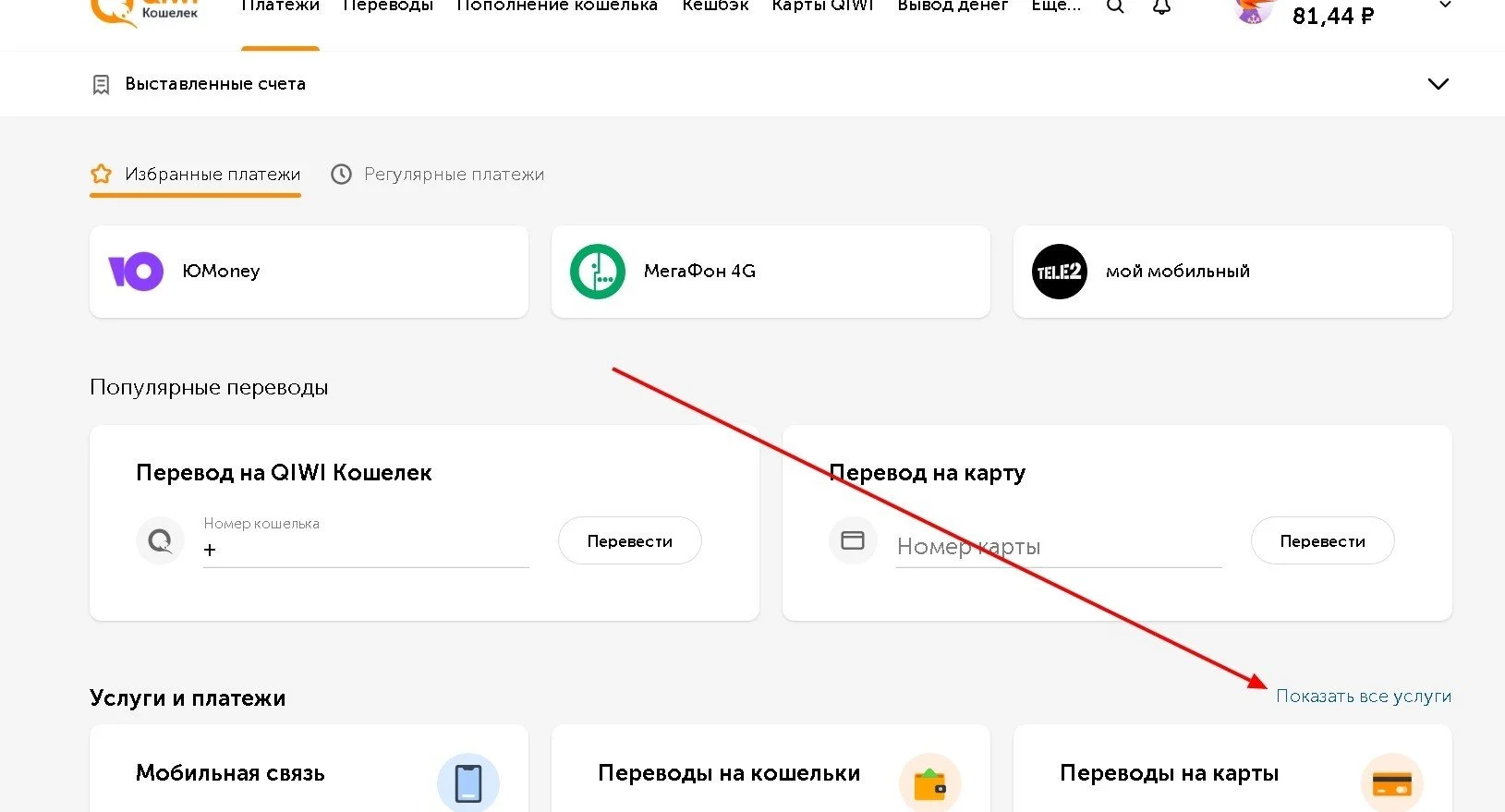This screenshot has height=812, width=1505.
Task: Open the Переводы на кошельки services card
Action: point(771,769)
